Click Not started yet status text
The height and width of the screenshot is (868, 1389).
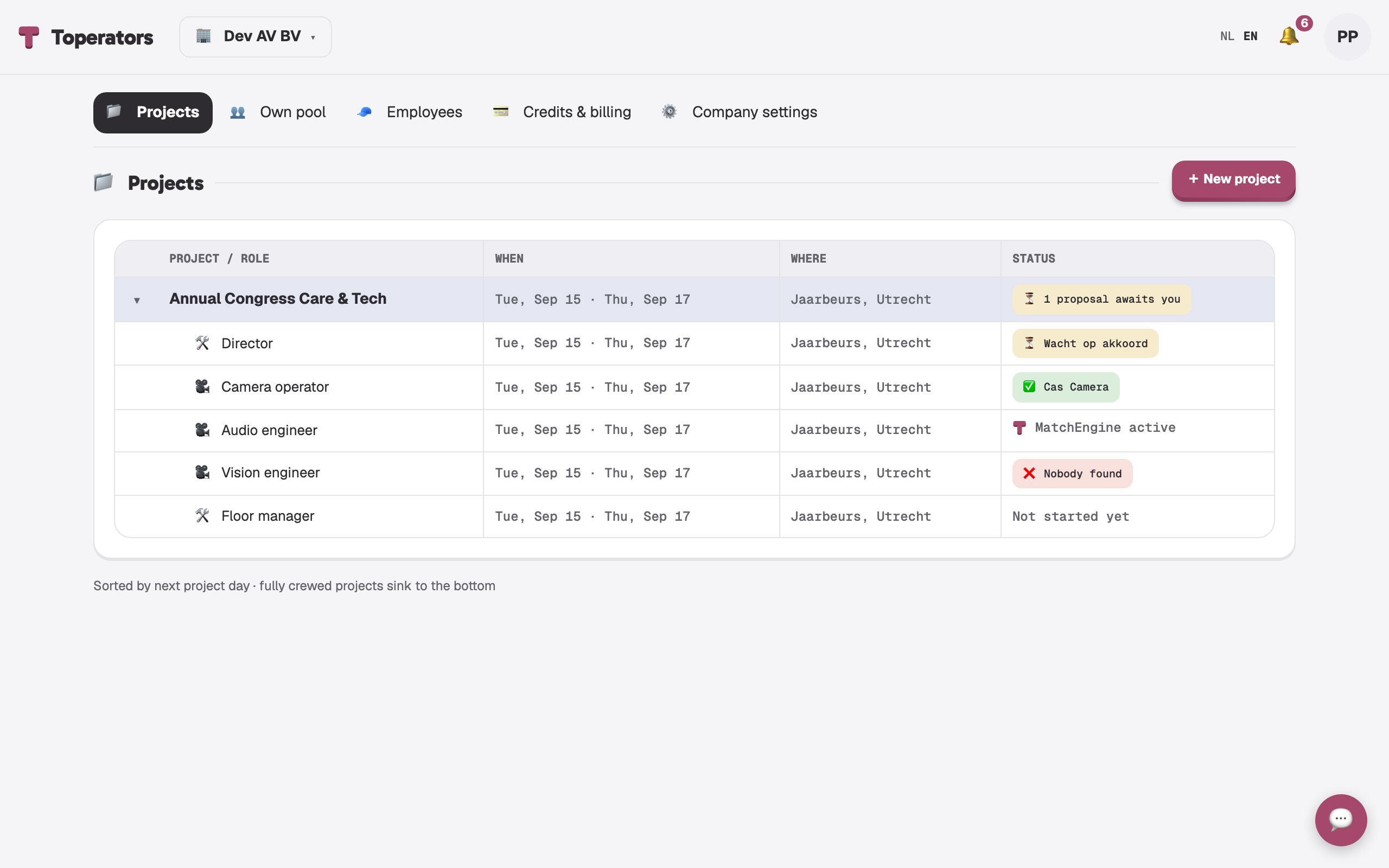pos(1071,516)
